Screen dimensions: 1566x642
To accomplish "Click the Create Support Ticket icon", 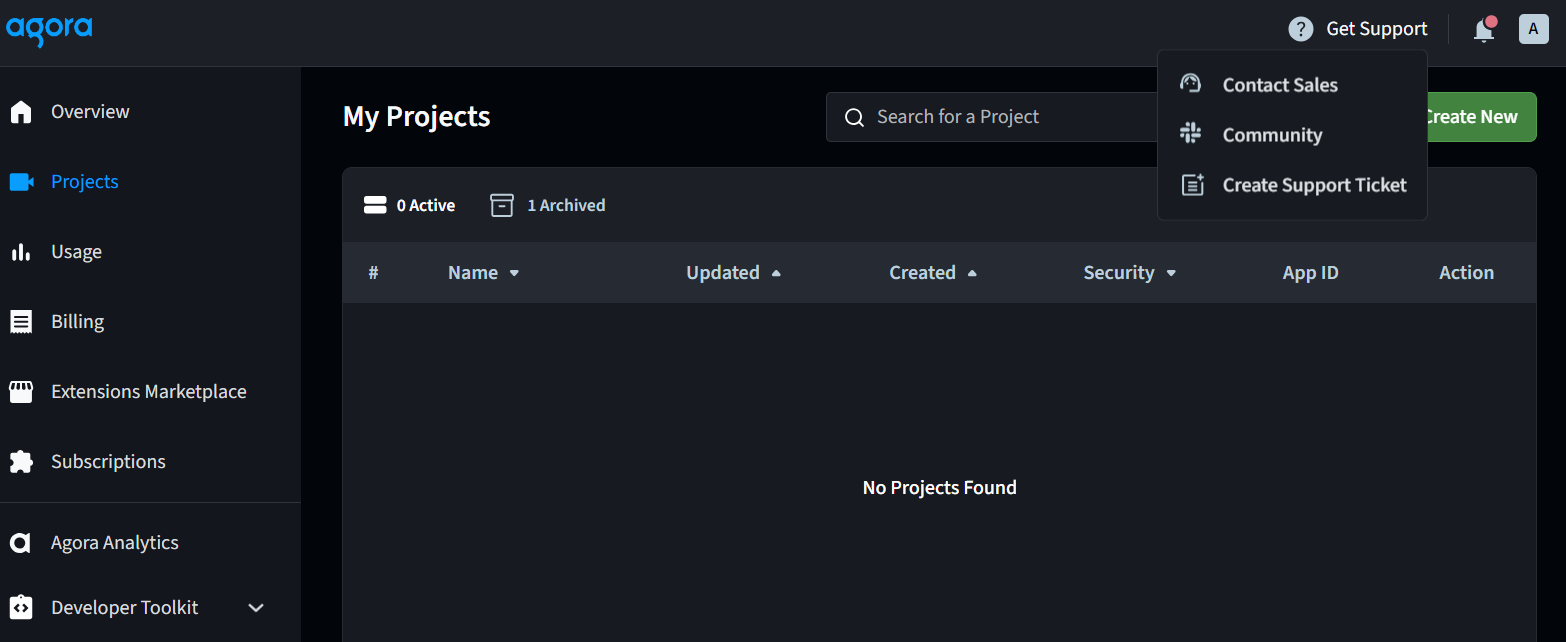I will [x=1192, y=184].
